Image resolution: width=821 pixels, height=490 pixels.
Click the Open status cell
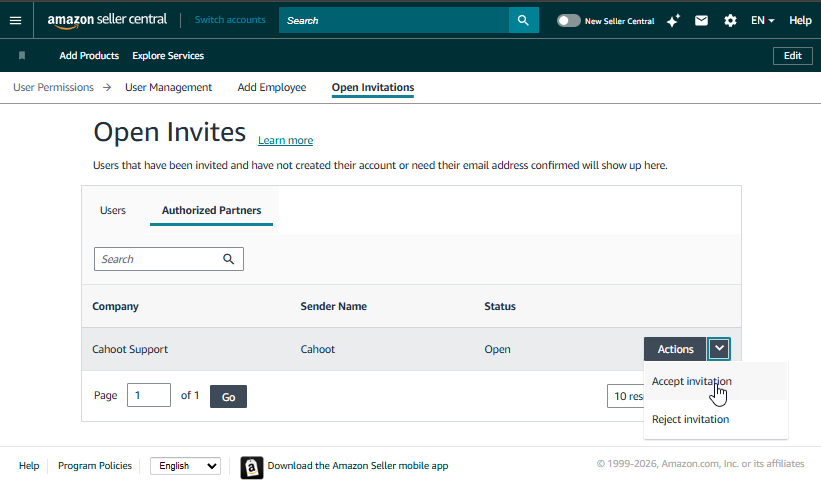pyautogui.click(x=497, y=349)
